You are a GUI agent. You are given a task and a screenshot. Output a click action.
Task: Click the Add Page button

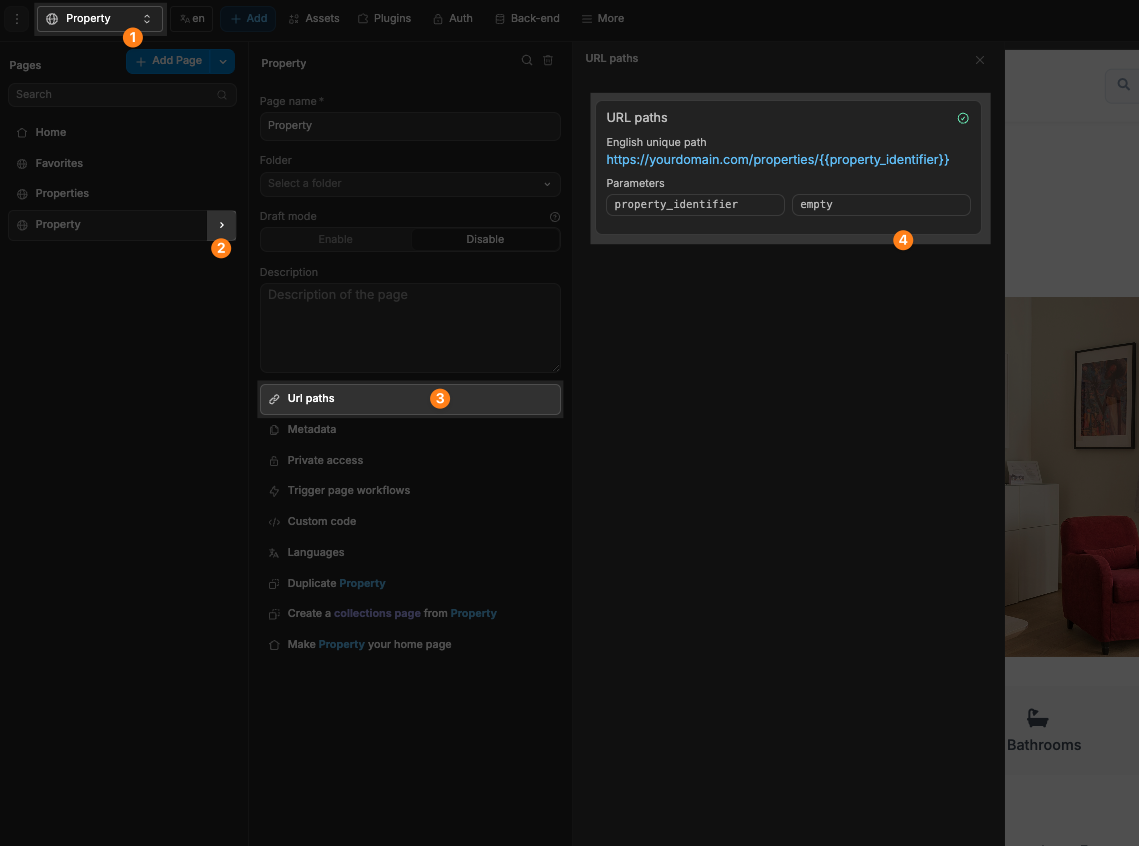point(168,61)
